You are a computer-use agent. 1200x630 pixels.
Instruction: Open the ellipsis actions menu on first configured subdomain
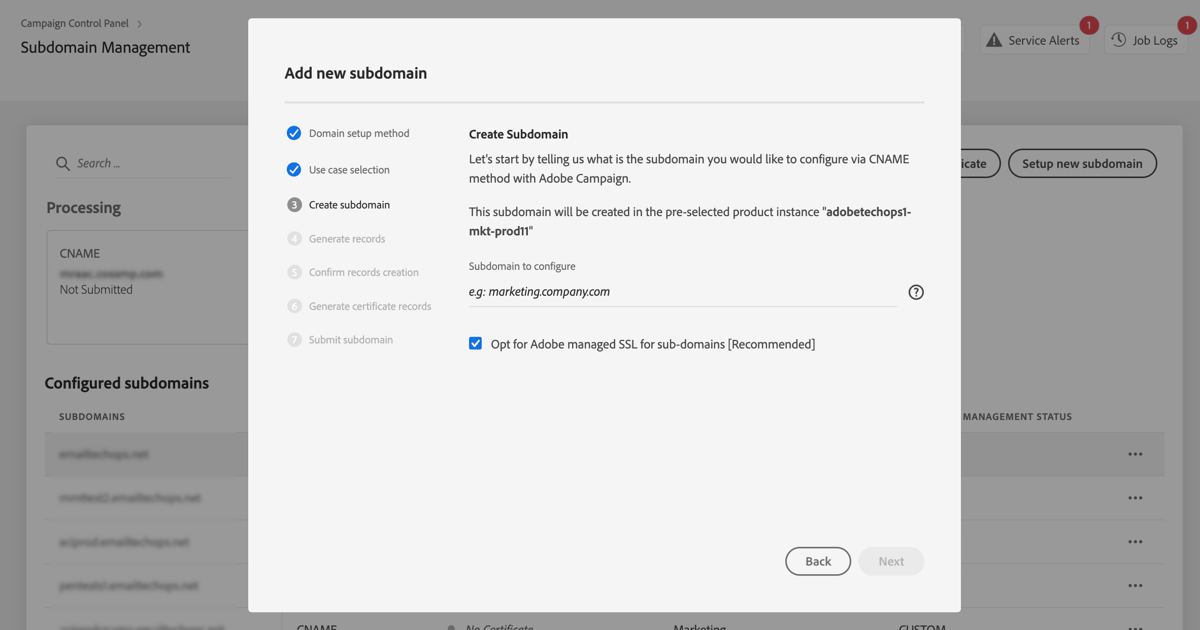(x=1135, y=454)
